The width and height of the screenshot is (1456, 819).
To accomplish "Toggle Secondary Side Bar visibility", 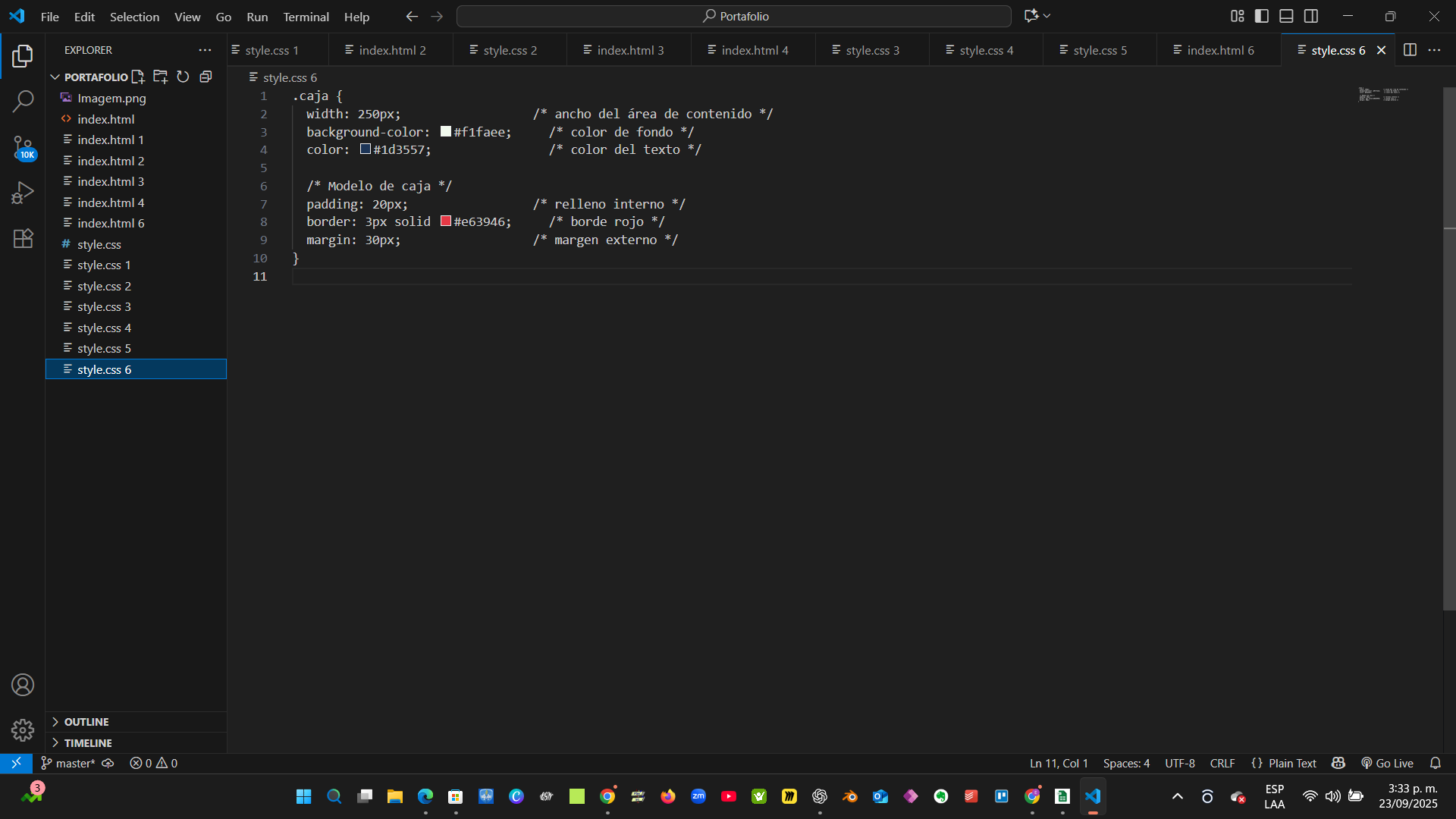I will (x=1311, y=16).
